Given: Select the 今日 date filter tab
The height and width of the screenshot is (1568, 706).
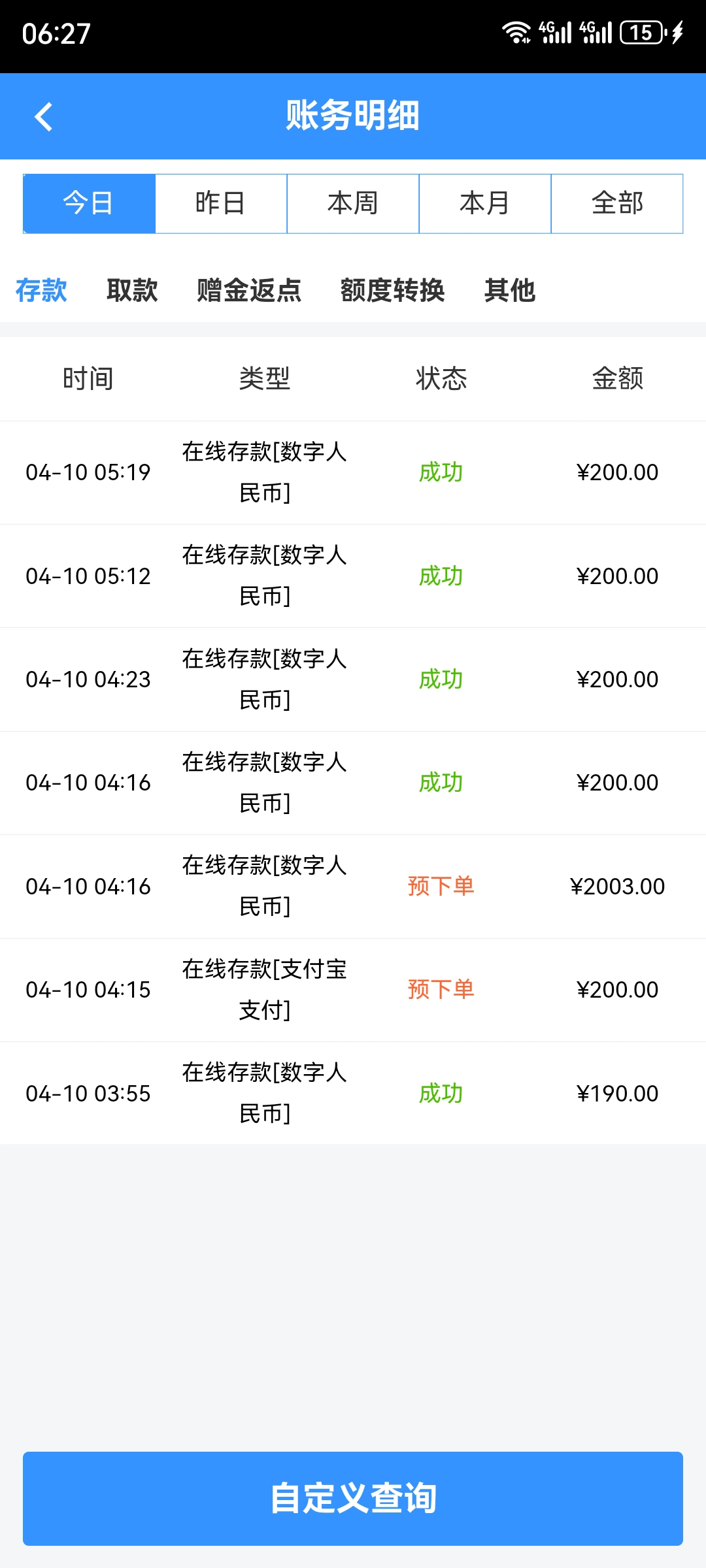Looking at the screenshot, I should click(x=89, y=203).
